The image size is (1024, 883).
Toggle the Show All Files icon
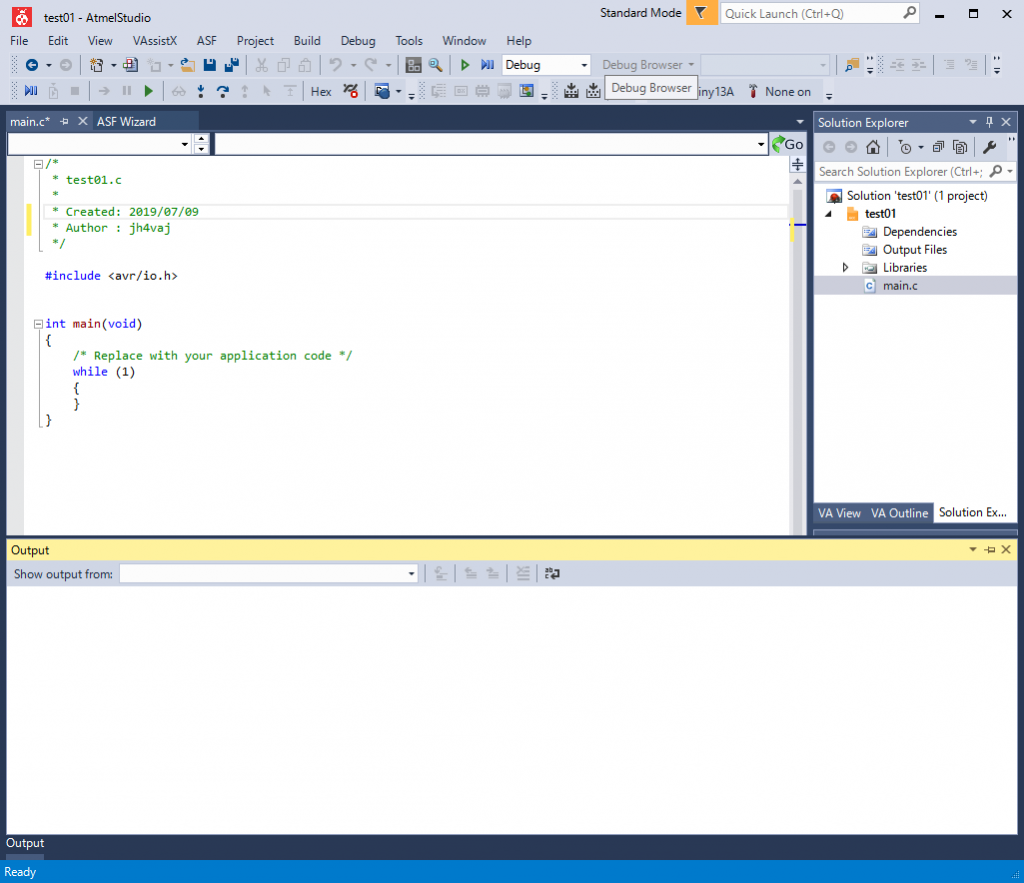960,147
